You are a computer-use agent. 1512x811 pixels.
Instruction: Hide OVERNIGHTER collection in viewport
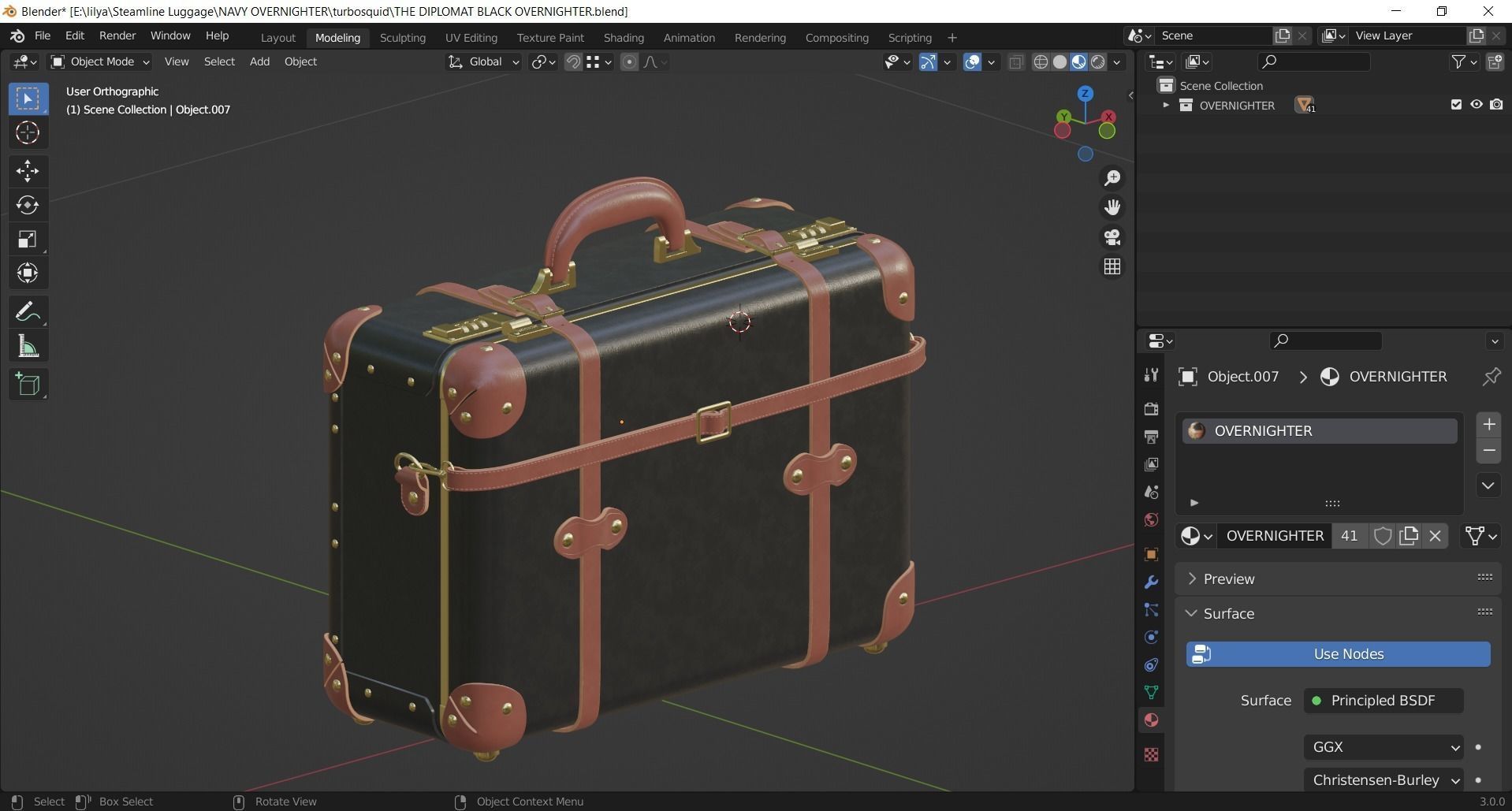[x=1476, y=105]
